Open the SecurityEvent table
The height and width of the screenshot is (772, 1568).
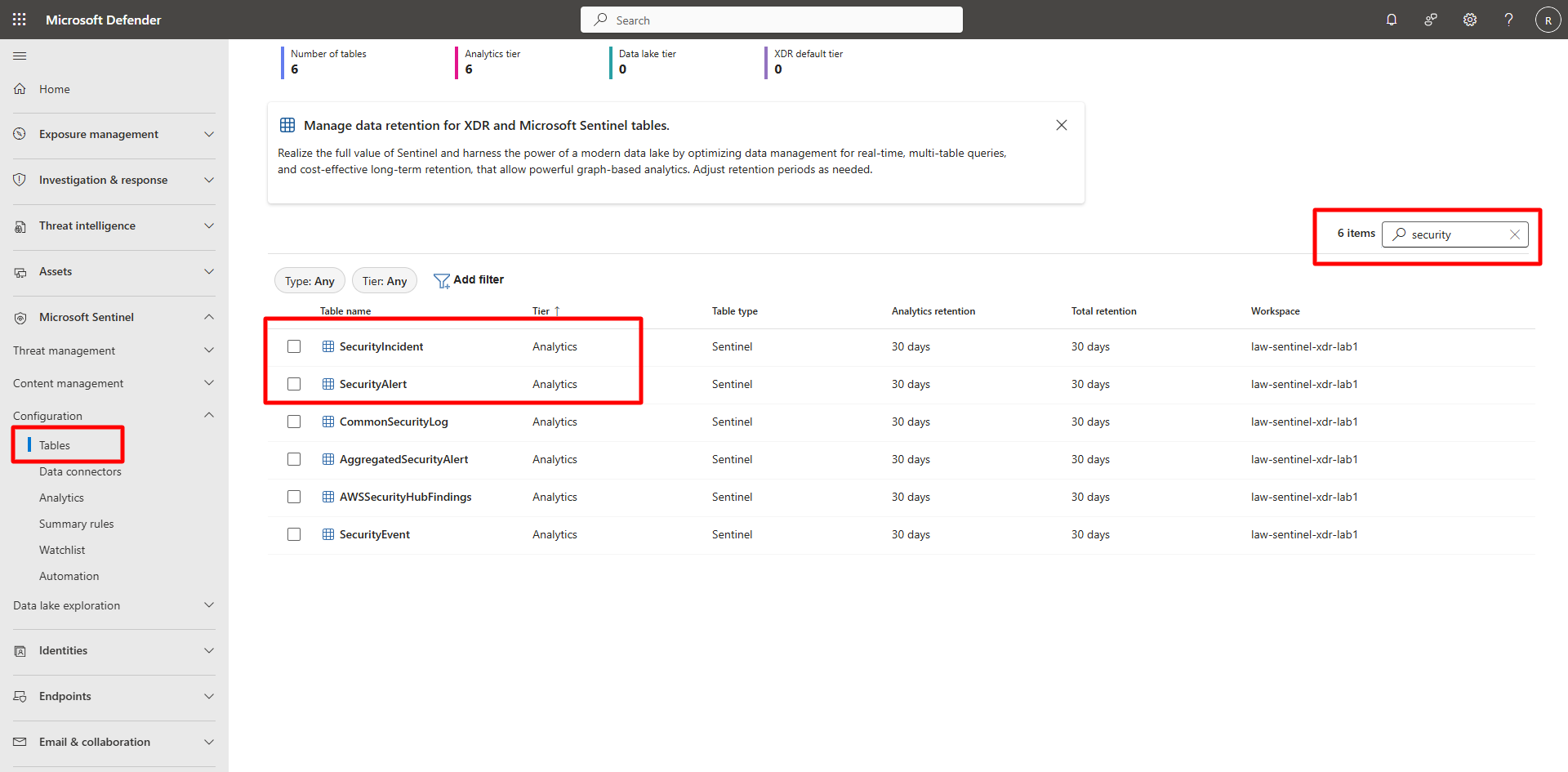click(375, 534)
